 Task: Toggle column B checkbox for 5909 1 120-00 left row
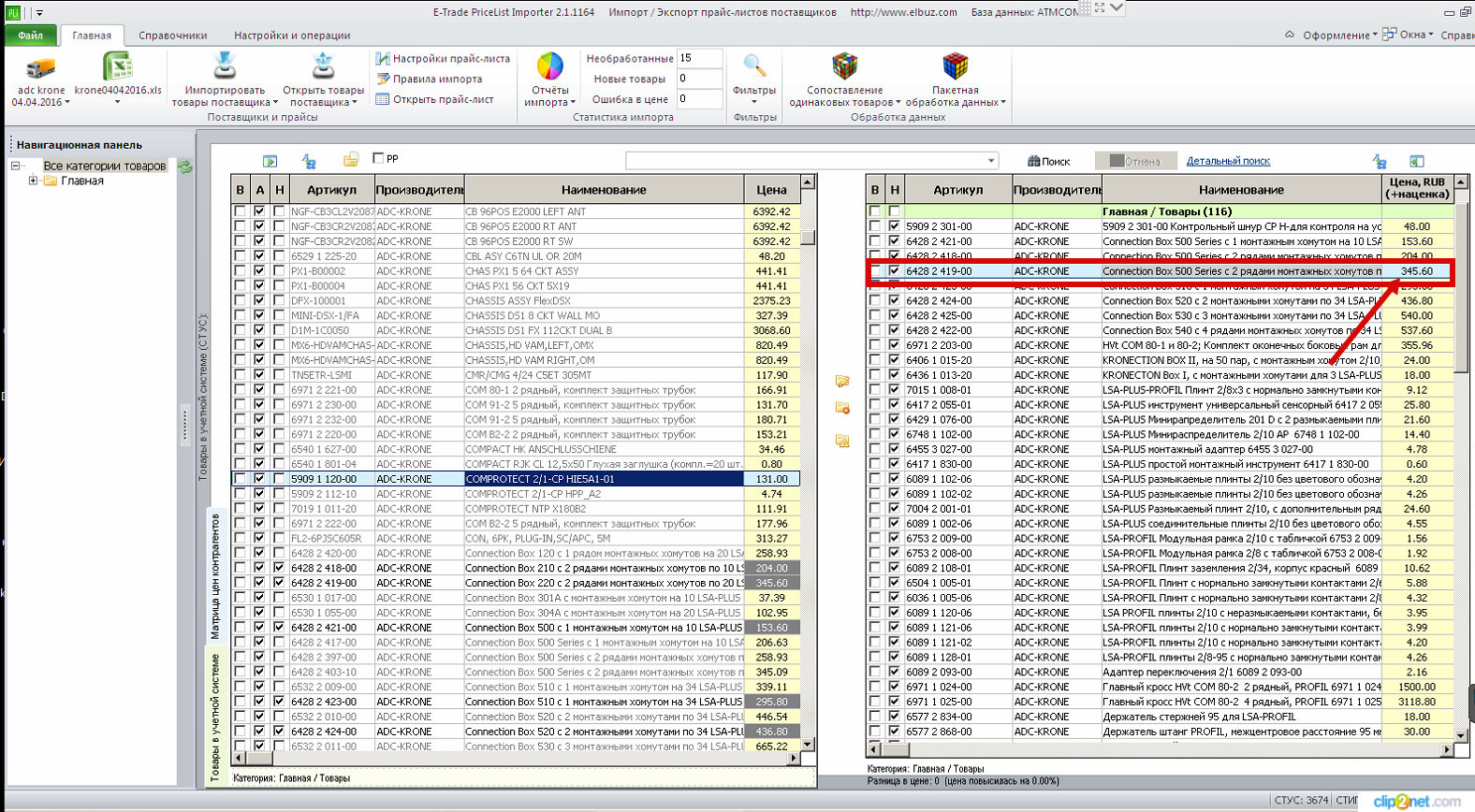coord(240,479)
